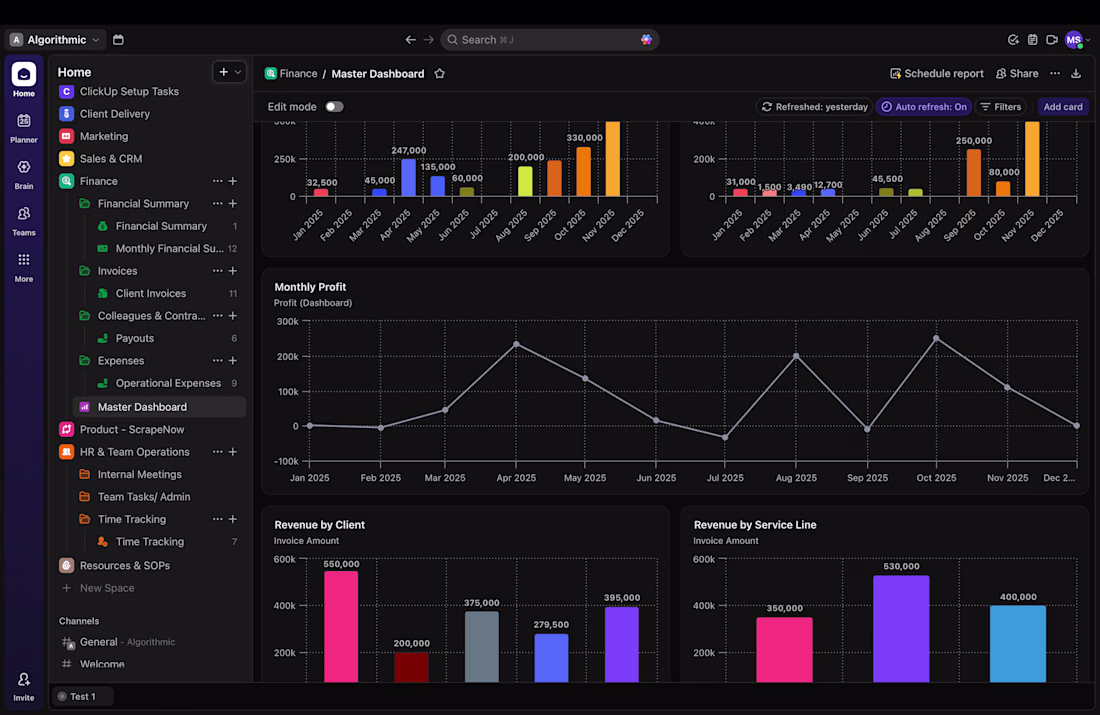Collapse the HR & Team Operations space
The image size is (1100, 715).
coord(67,452)
